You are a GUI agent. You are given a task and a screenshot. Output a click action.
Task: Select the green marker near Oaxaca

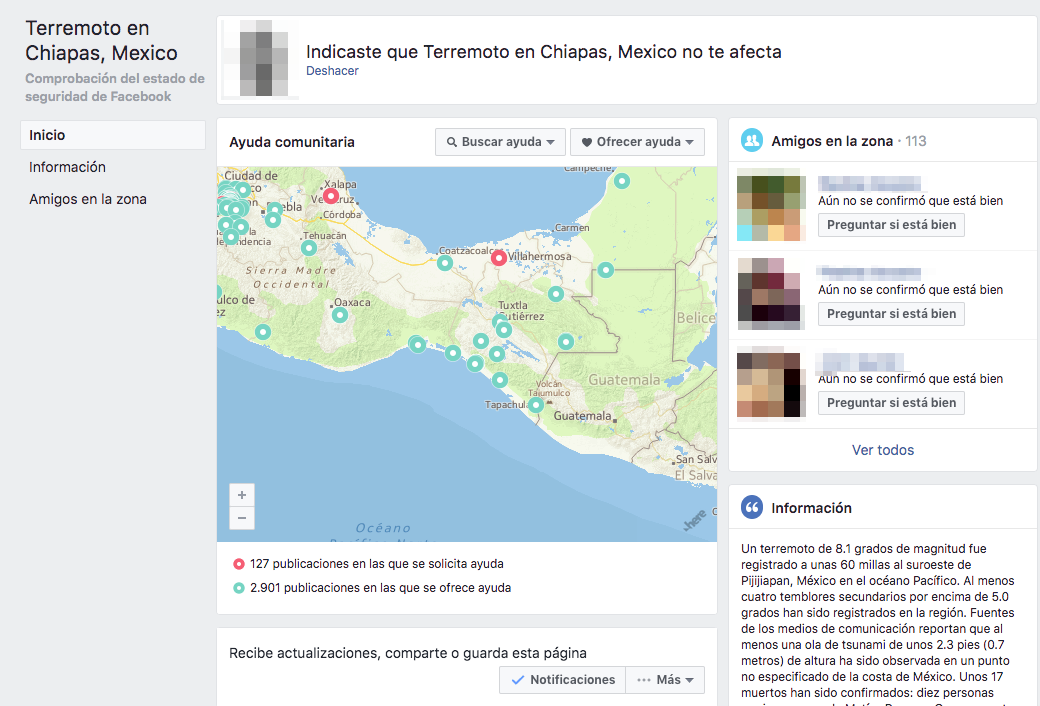340,315
